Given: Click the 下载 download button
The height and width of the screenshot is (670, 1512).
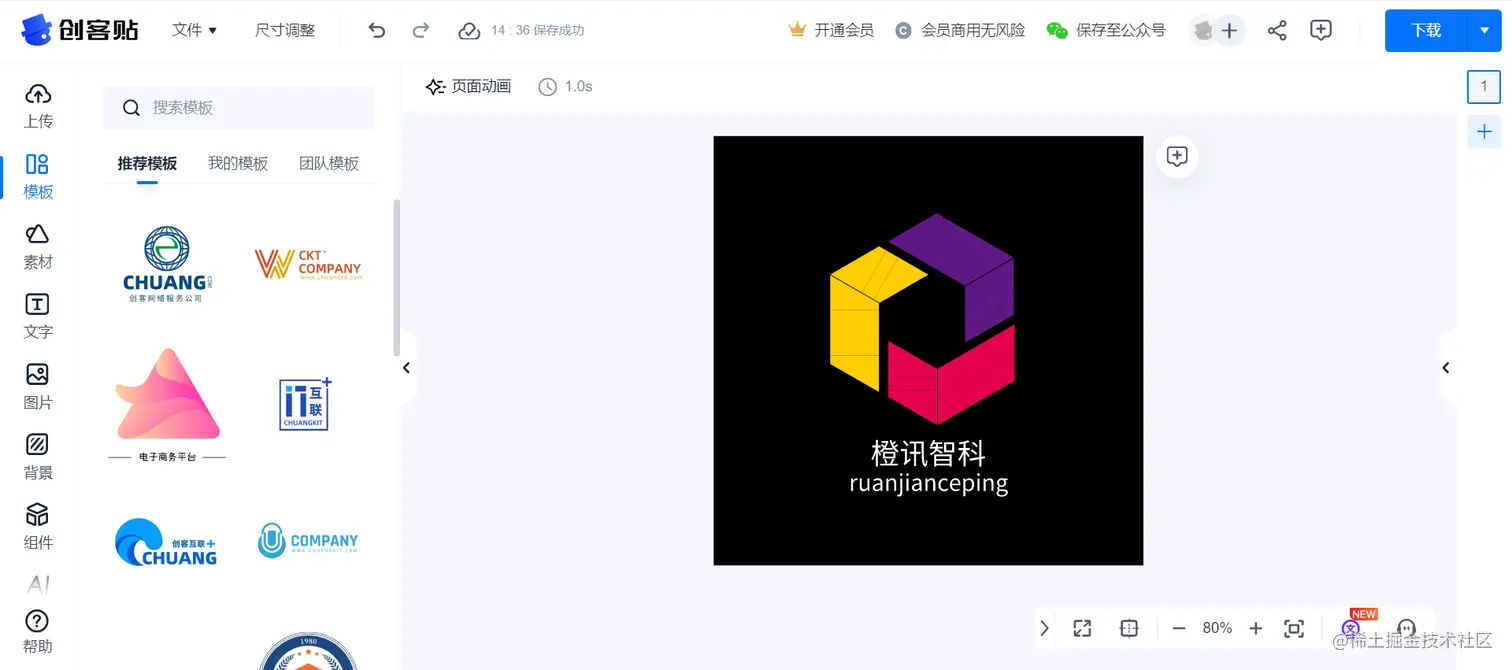Looking at the screenshot, I should click(x=1426, y=30).
